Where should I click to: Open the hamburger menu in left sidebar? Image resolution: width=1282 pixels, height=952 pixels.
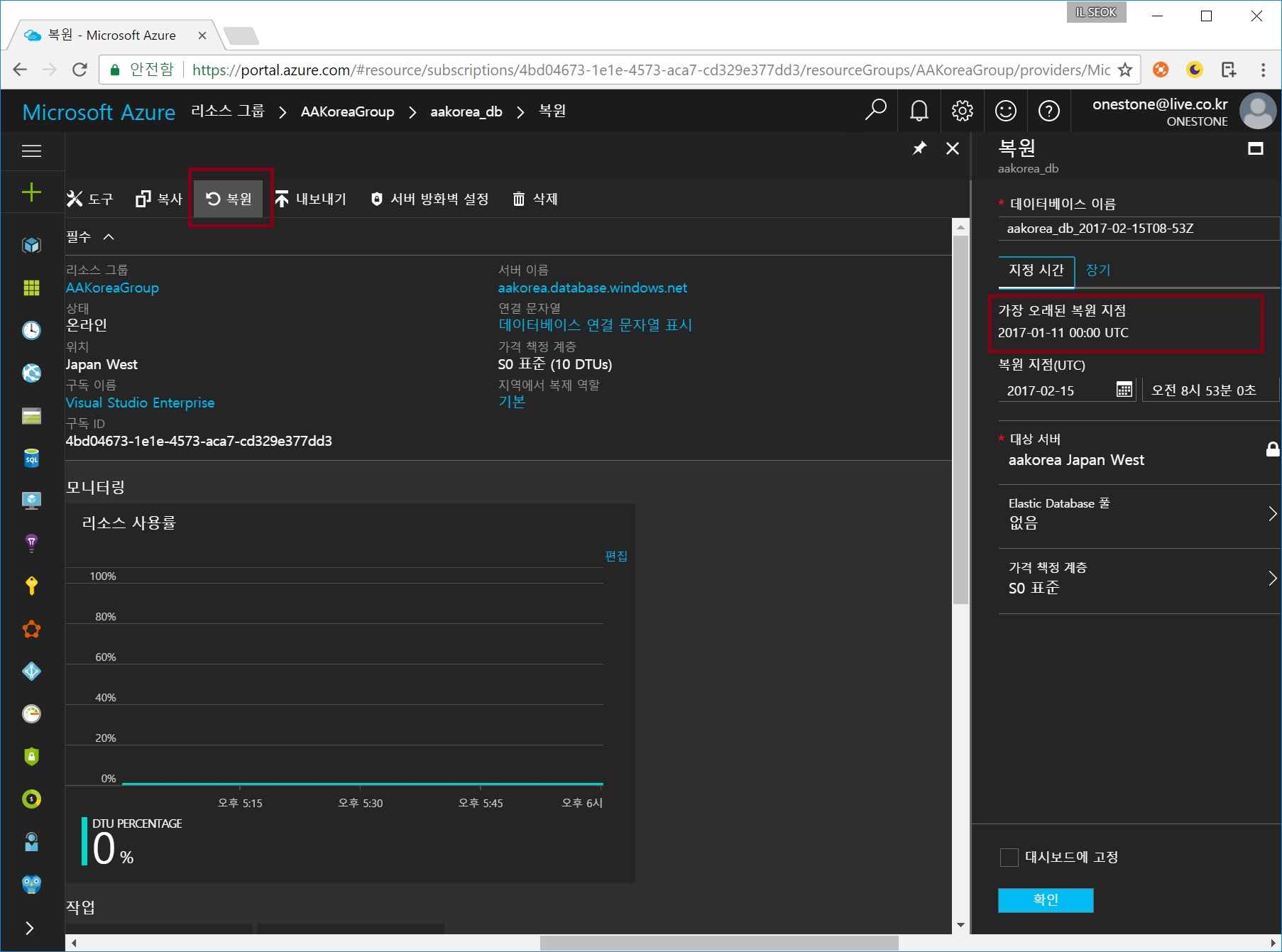(x=31, y=151)
